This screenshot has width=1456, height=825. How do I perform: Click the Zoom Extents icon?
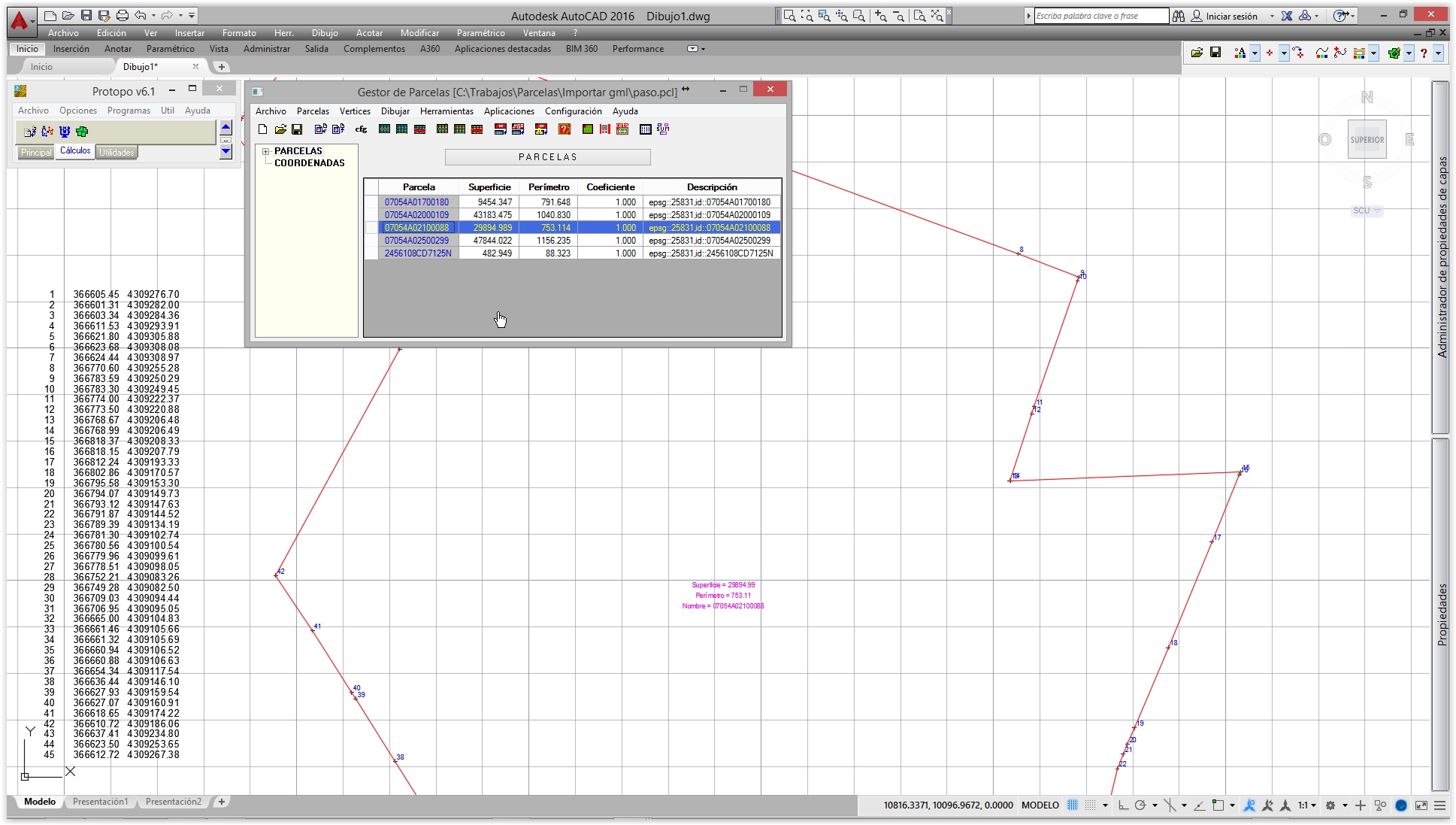937,15
